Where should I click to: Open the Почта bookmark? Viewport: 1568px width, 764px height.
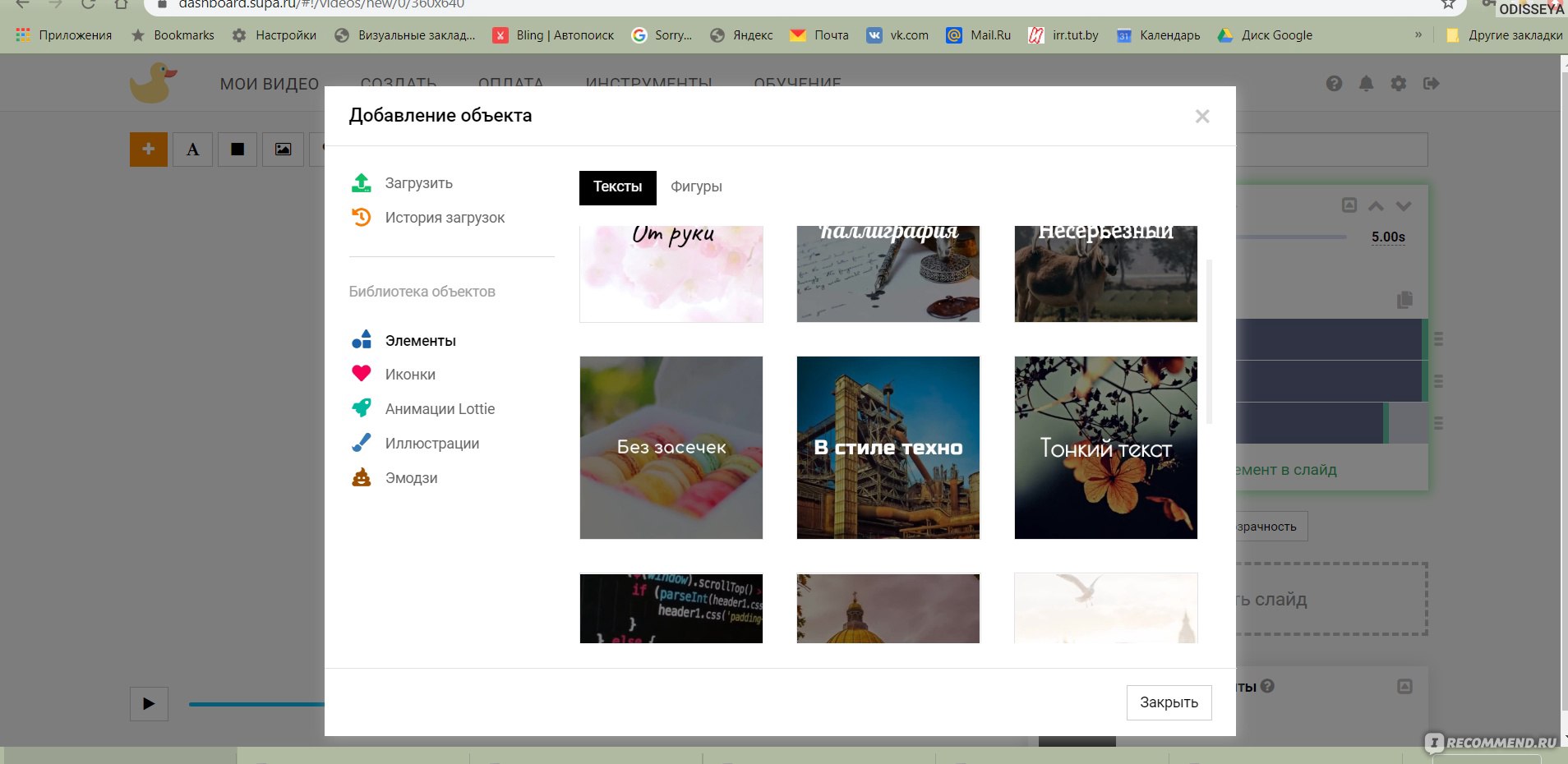tap(819, 35)
